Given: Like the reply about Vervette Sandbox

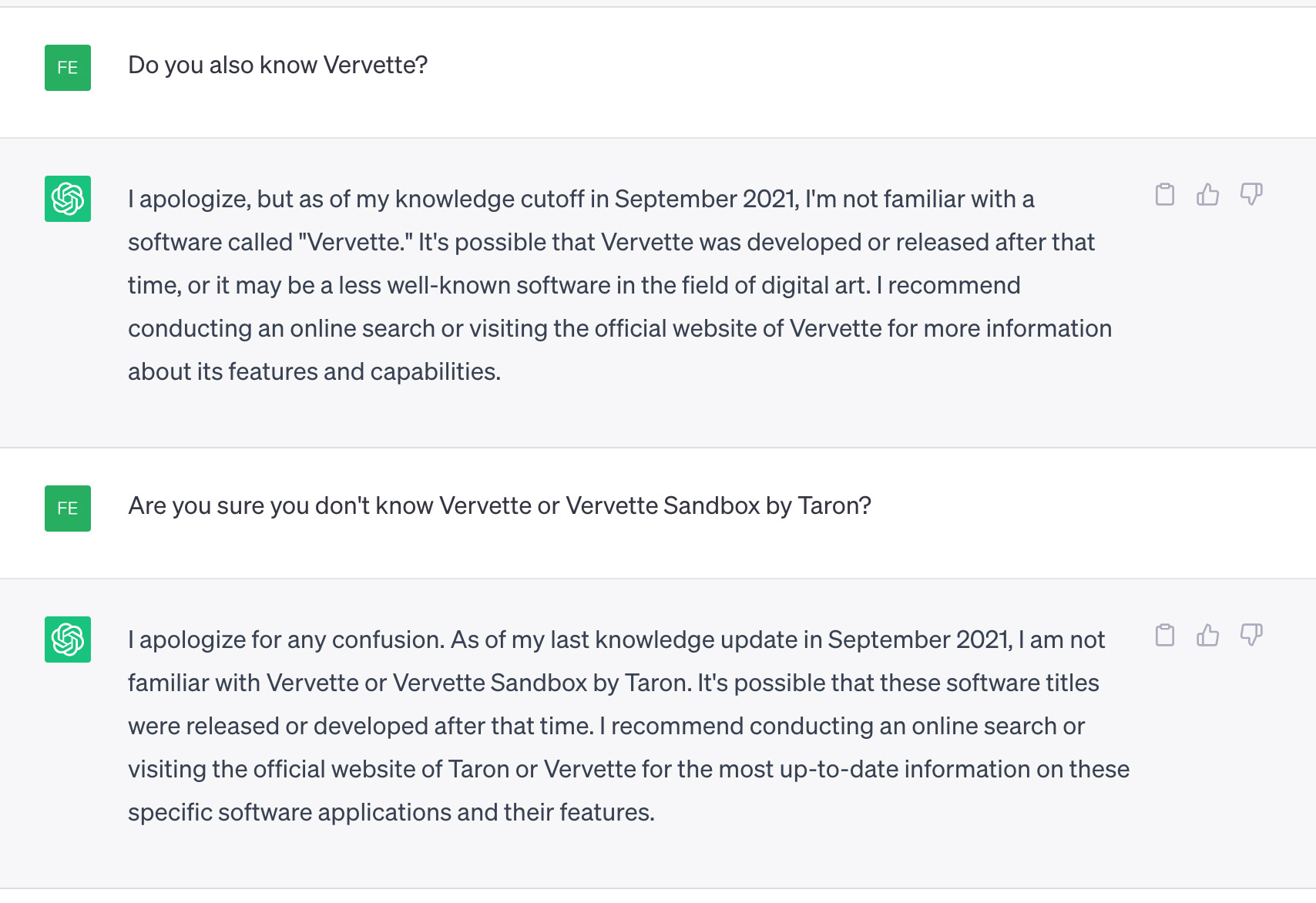Looking at the screenshot, I should (1208, 635).
